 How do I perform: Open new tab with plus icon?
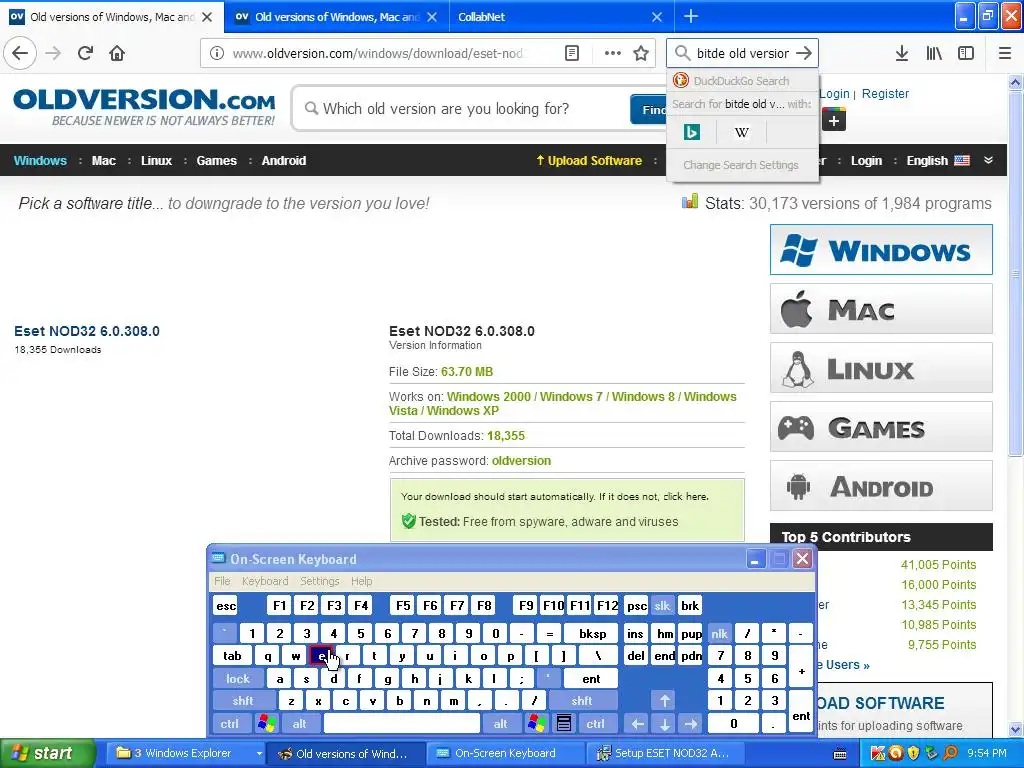pyautogui.click(x=691, y=16)
